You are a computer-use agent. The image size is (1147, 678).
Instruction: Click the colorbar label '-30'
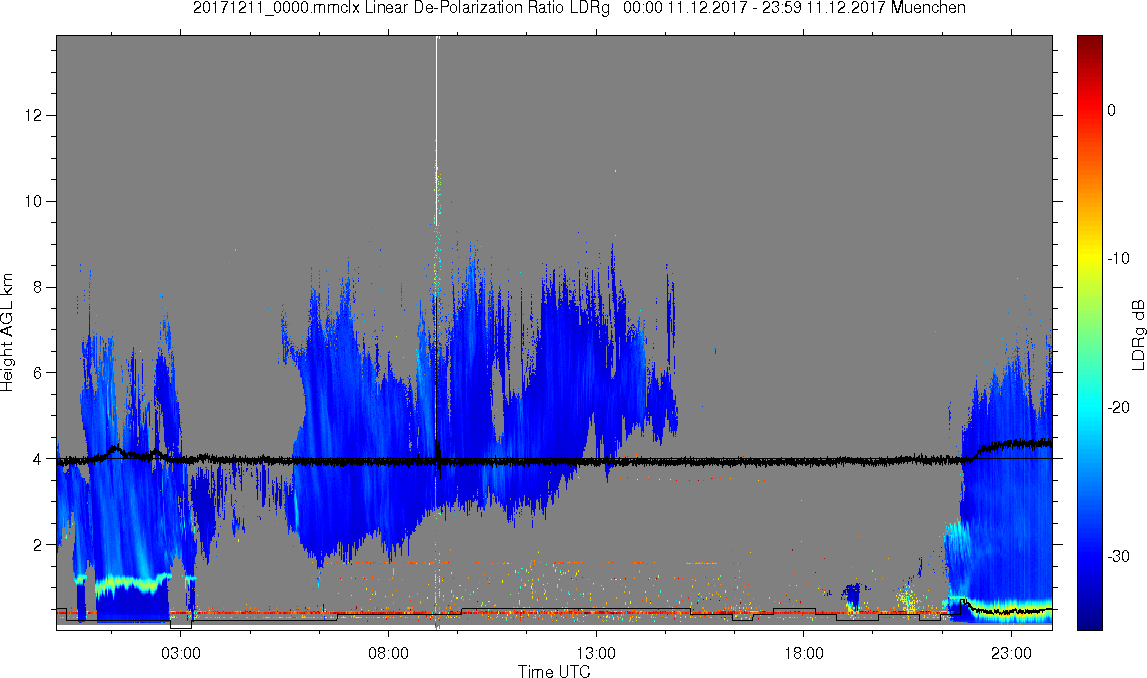[1118, 557]
